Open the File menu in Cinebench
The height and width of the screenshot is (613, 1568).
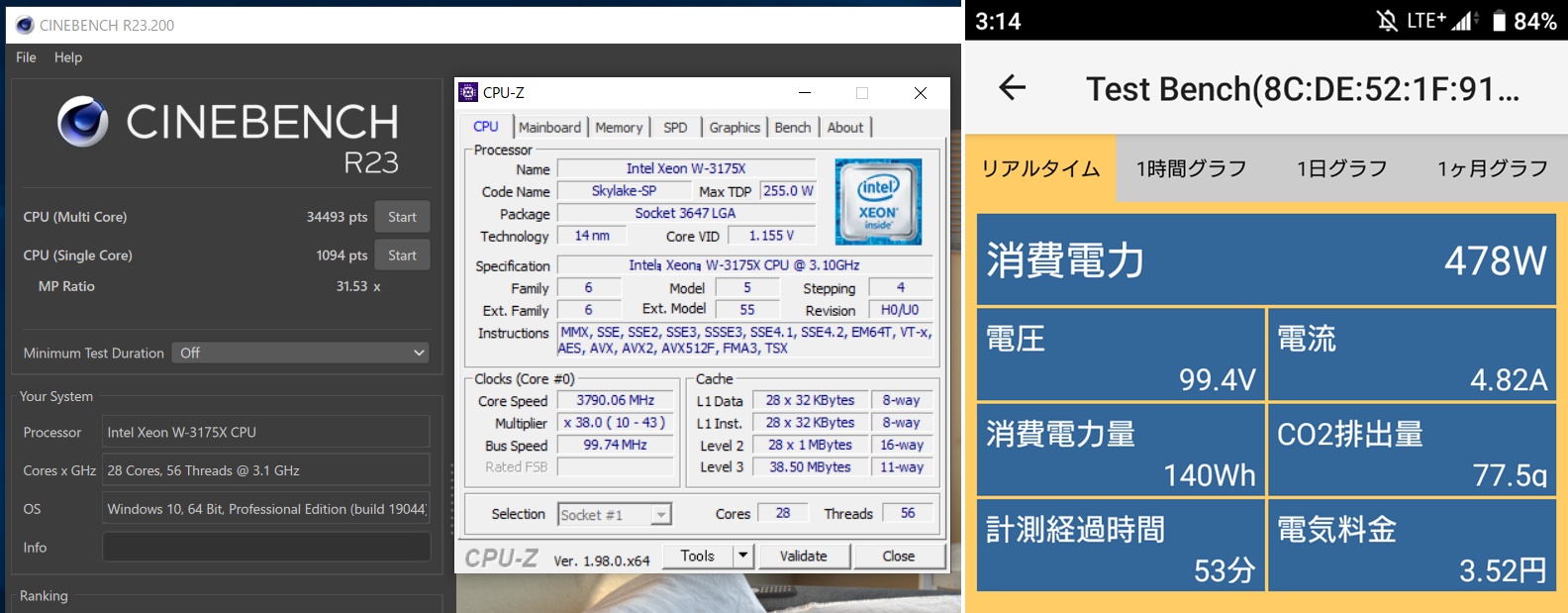pyautogui.click(x=26, y=57)
